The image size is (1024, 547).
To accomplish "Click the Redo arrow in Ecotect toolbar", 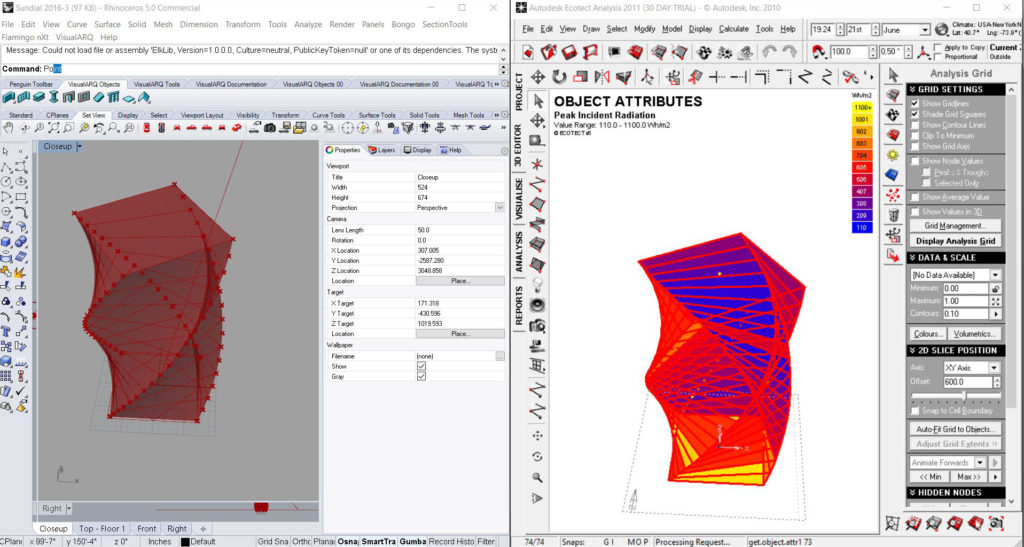I will (790, 52).
